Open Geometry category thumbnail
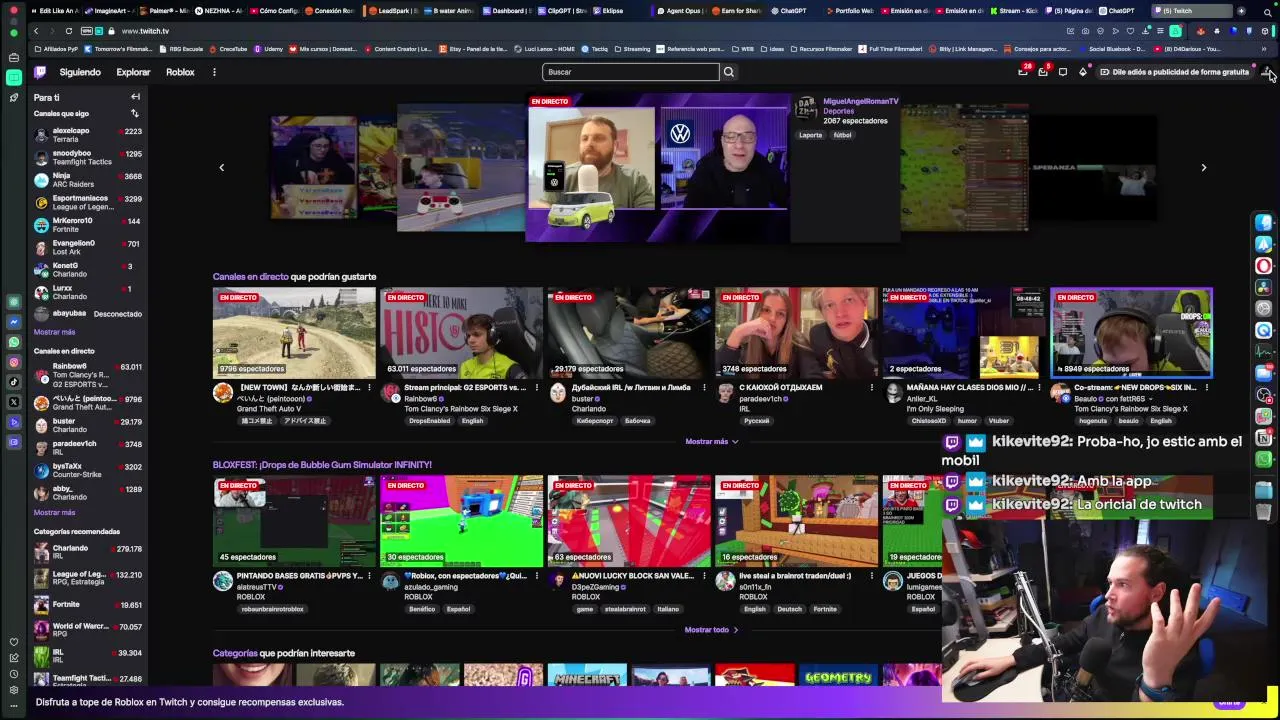The width and height of the screenshot is (1280, 720). point(838,675)
